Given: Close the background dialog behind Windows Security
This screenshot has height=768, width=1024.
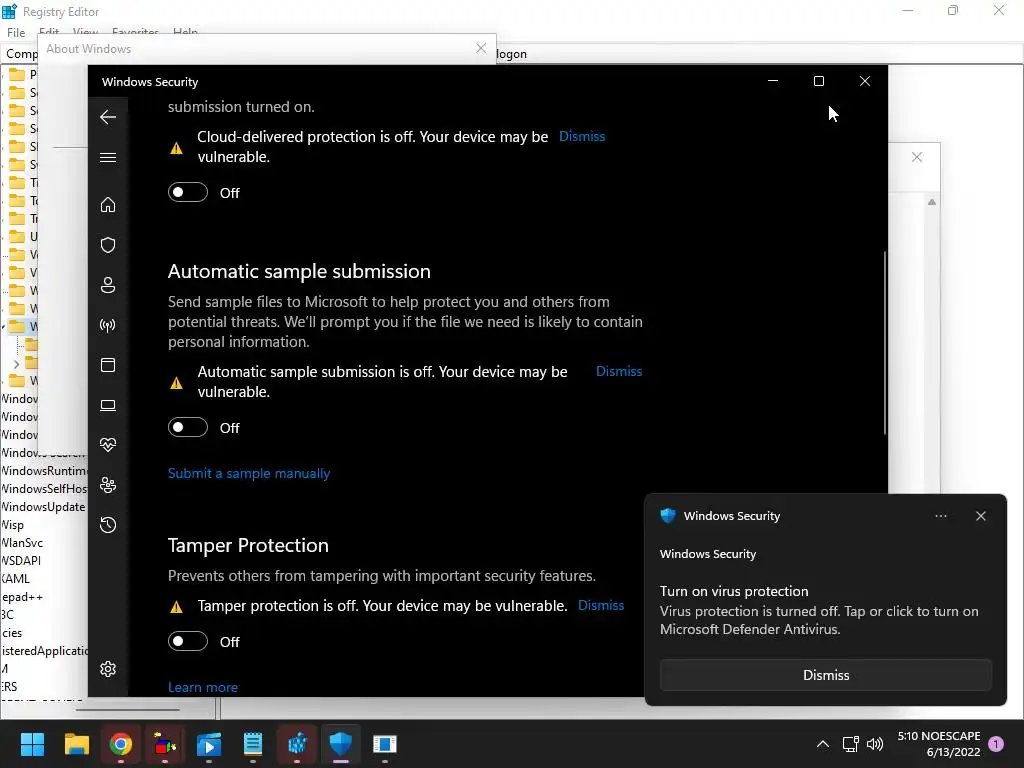Looking at the screenshot, I should (x=917, y=157).
